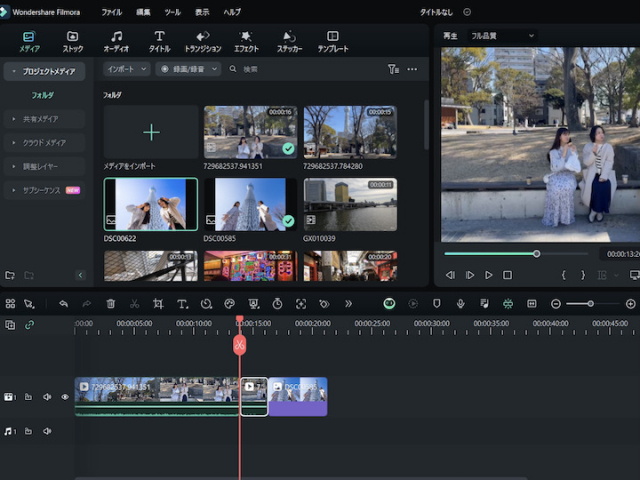Click the play button in preview
This screenshot has width=640, height=480.
tap(488, 274)
